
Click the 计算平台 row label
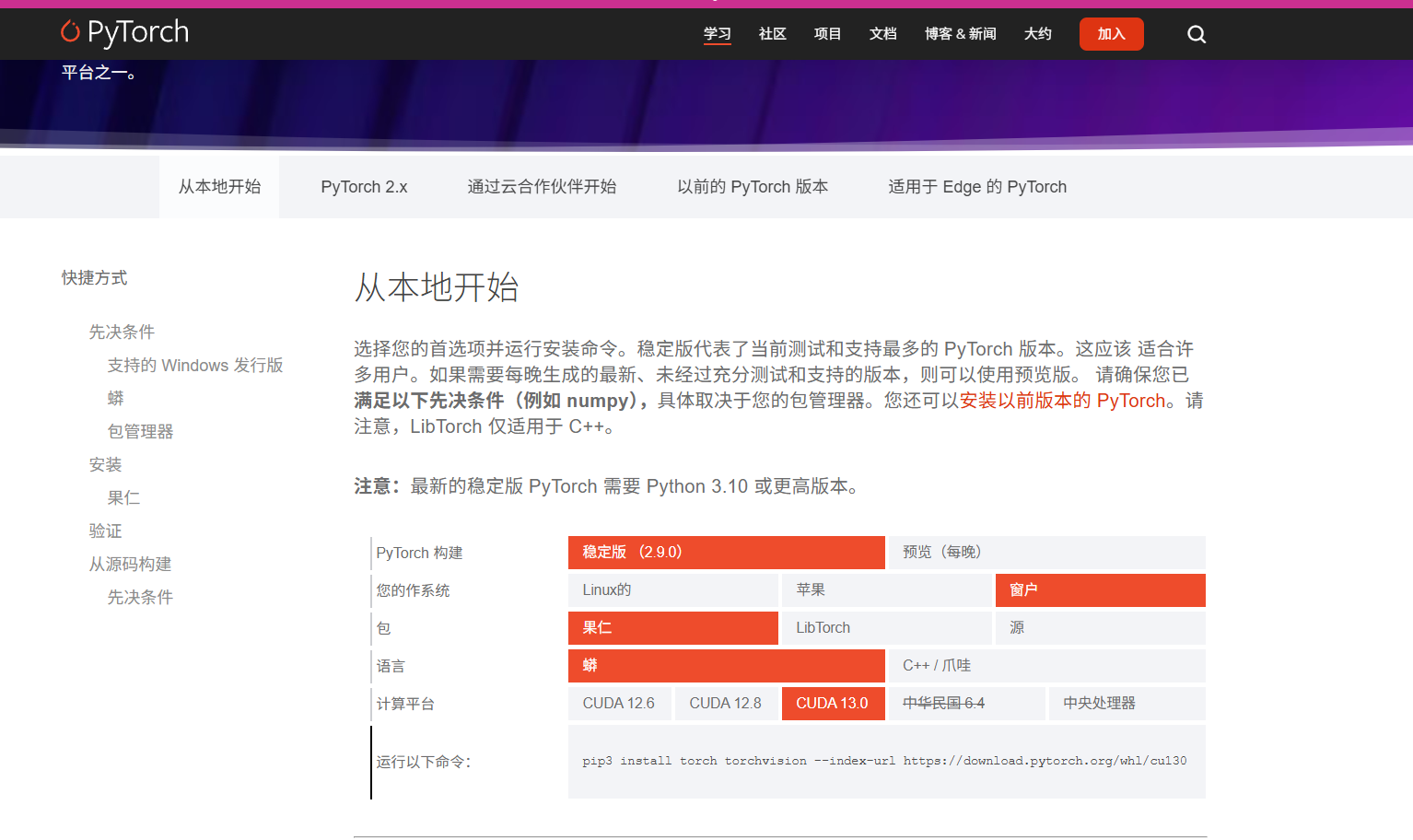[x=405, y=704]
